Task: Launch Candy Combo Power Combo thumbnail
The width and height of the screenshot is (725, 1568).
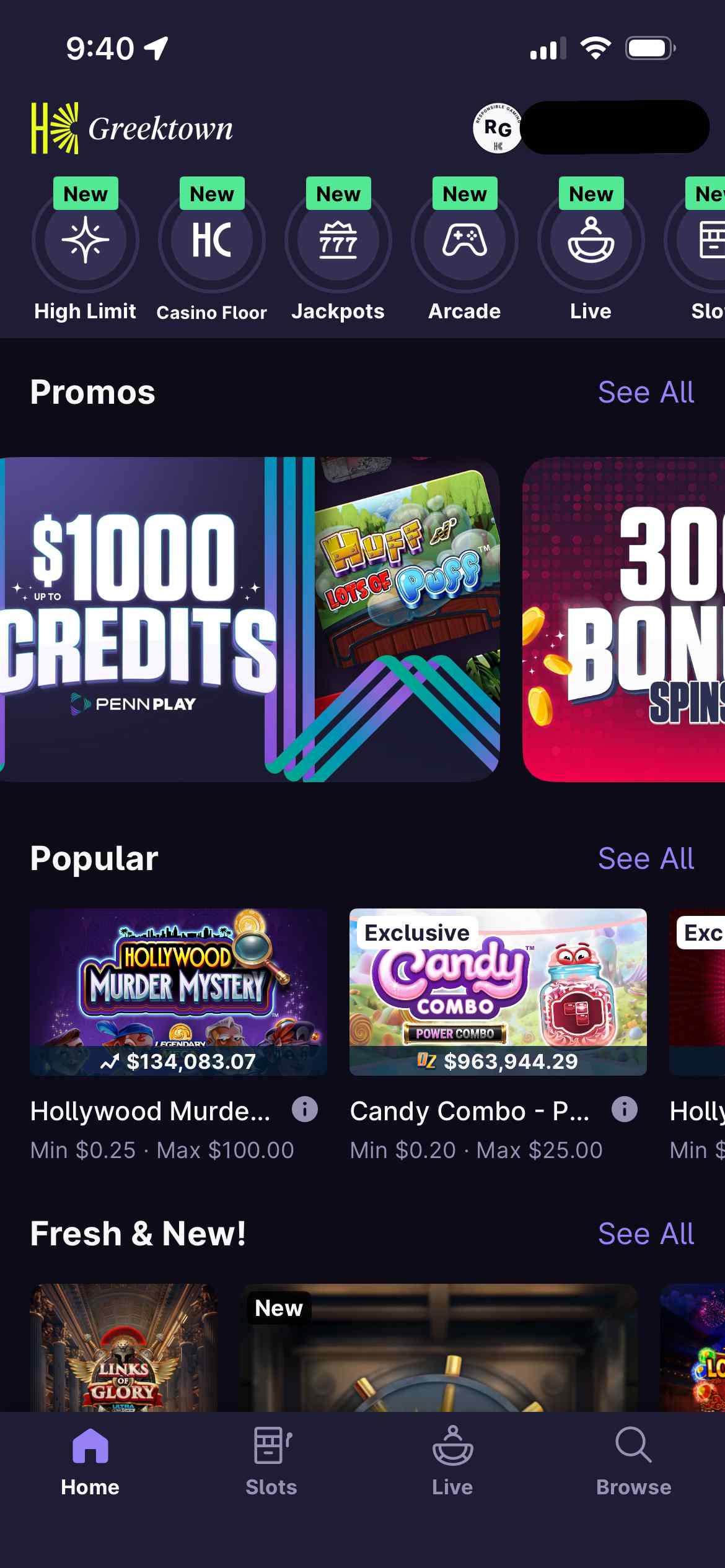Action: coord(498,991)
